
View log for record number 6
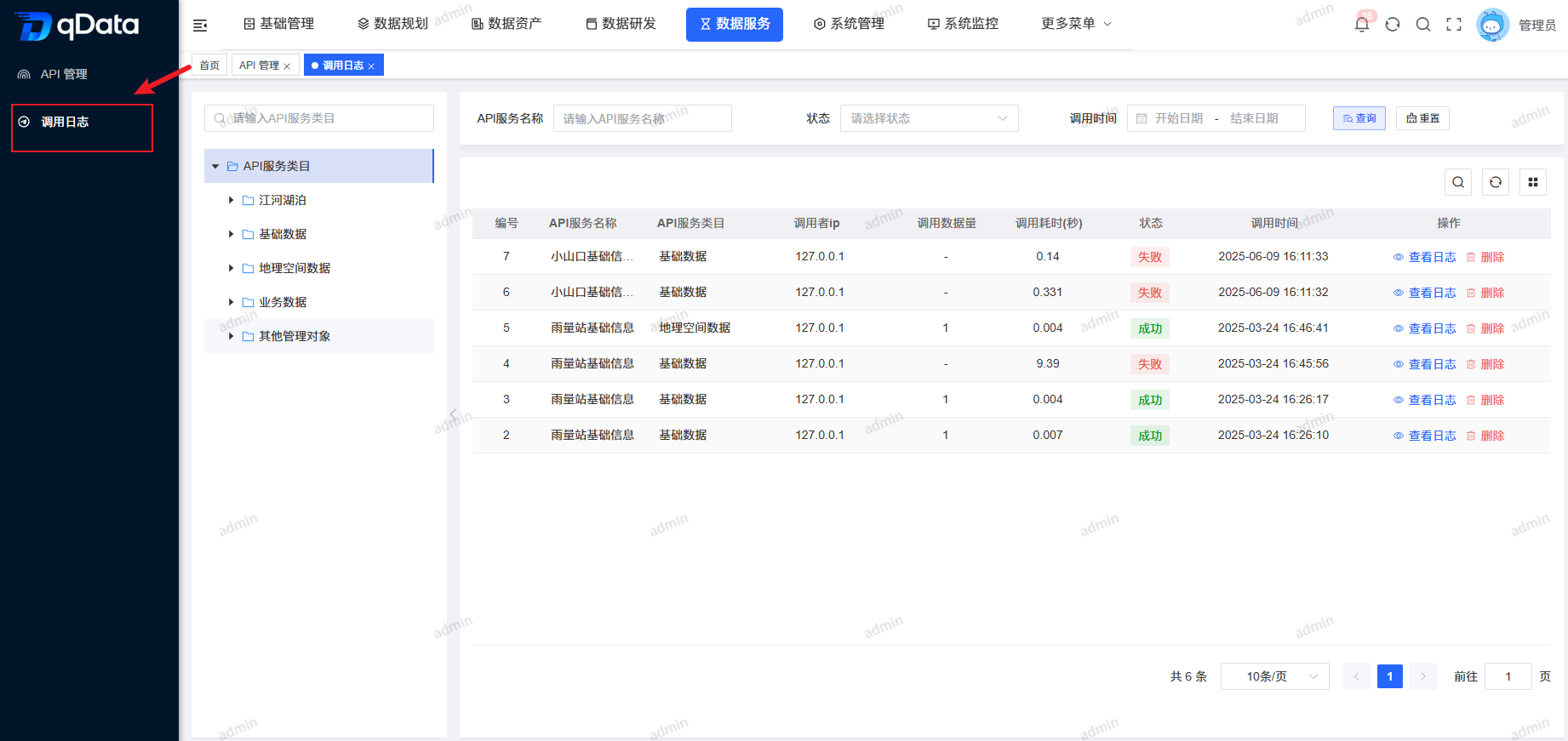(1424, 293)
